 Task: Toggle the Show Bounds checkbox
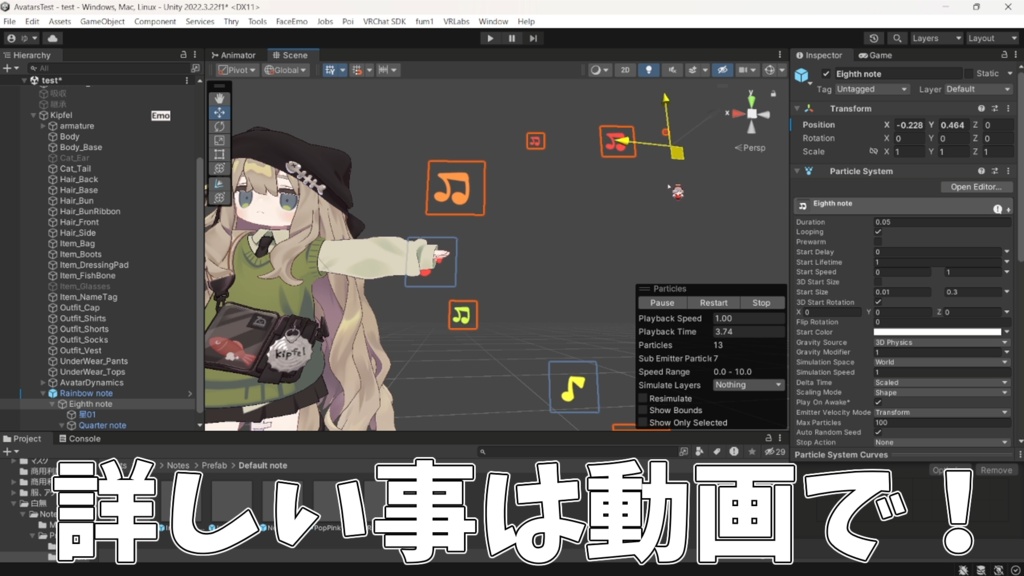point(643,410)
